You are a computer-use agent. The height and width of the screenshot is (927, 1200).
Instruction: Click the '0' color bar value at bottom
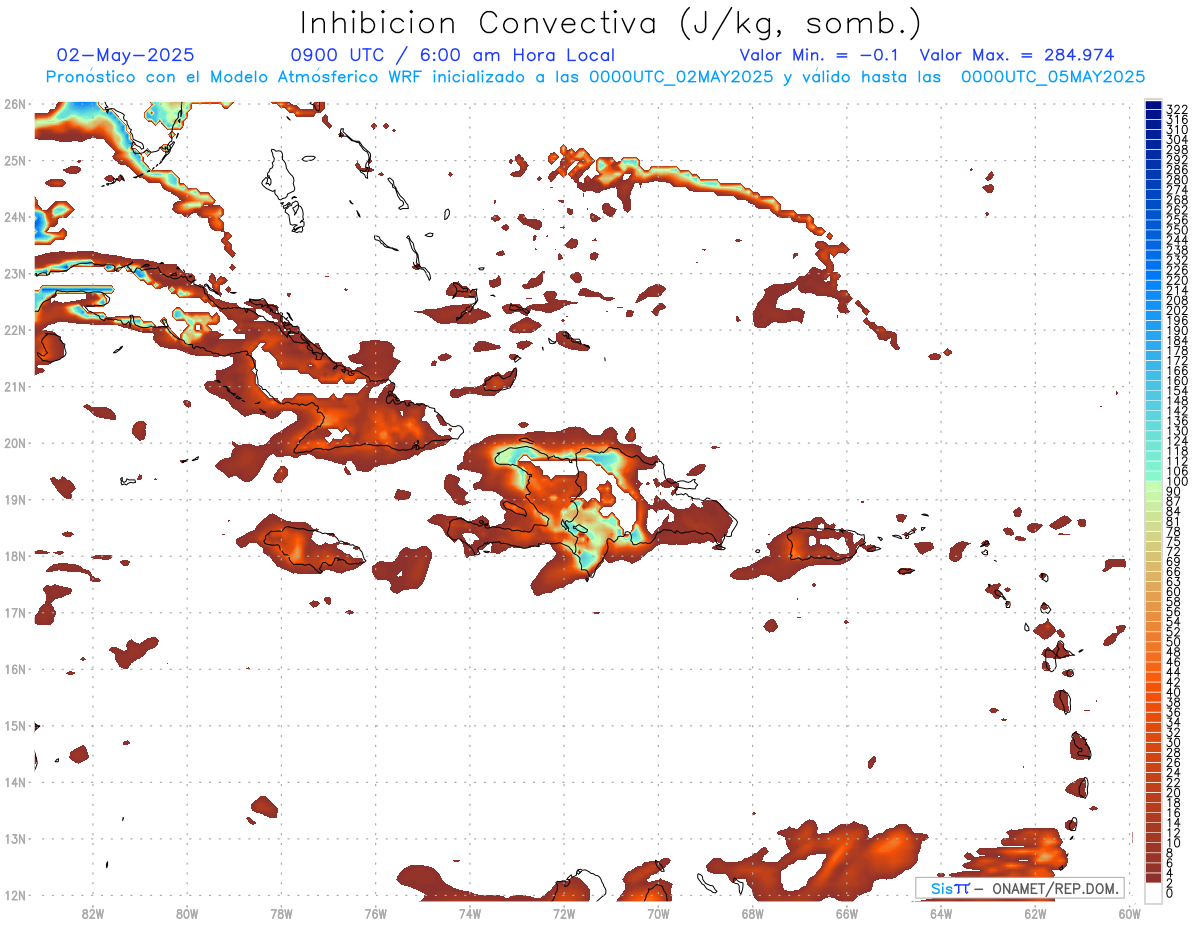(x=1170, y=893)
